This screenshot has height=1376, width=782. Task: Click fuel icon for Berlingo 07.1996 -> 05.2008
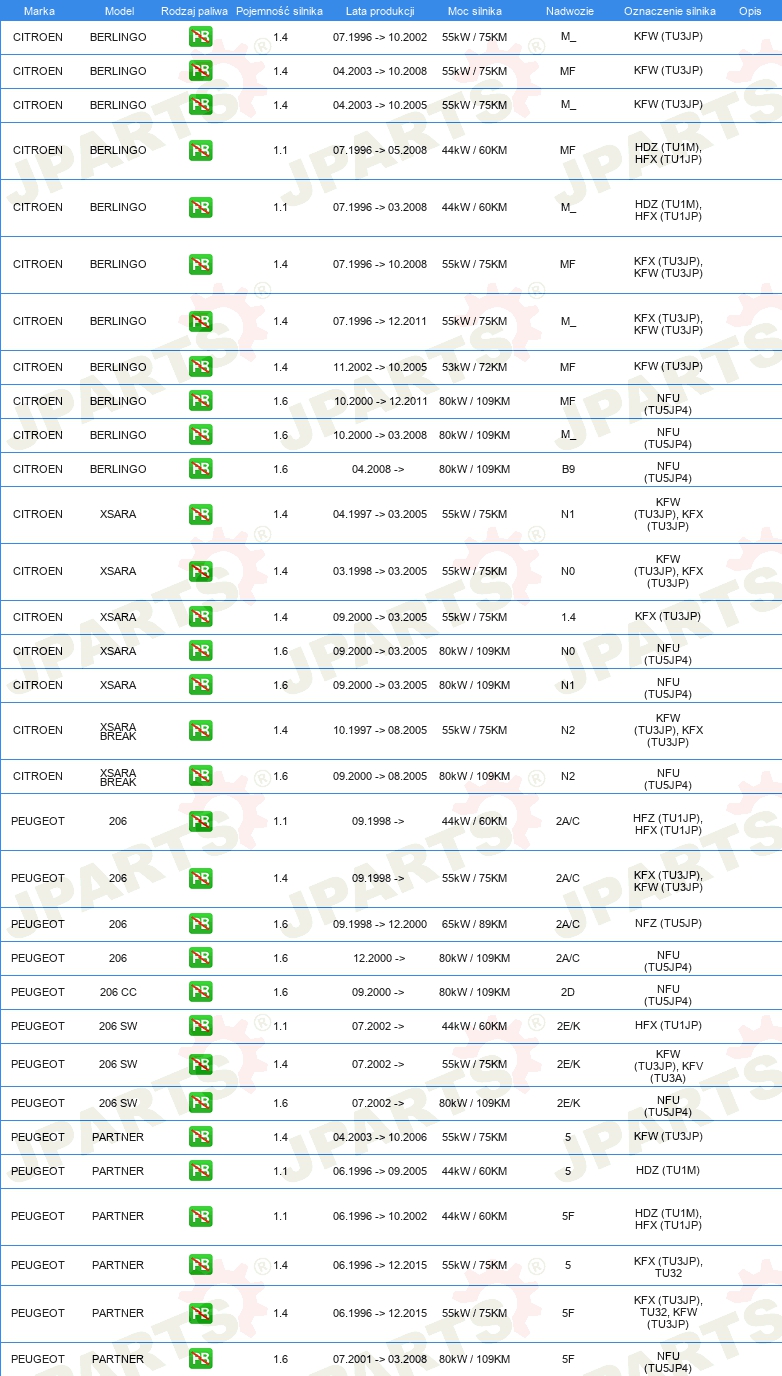pos(201,151)
